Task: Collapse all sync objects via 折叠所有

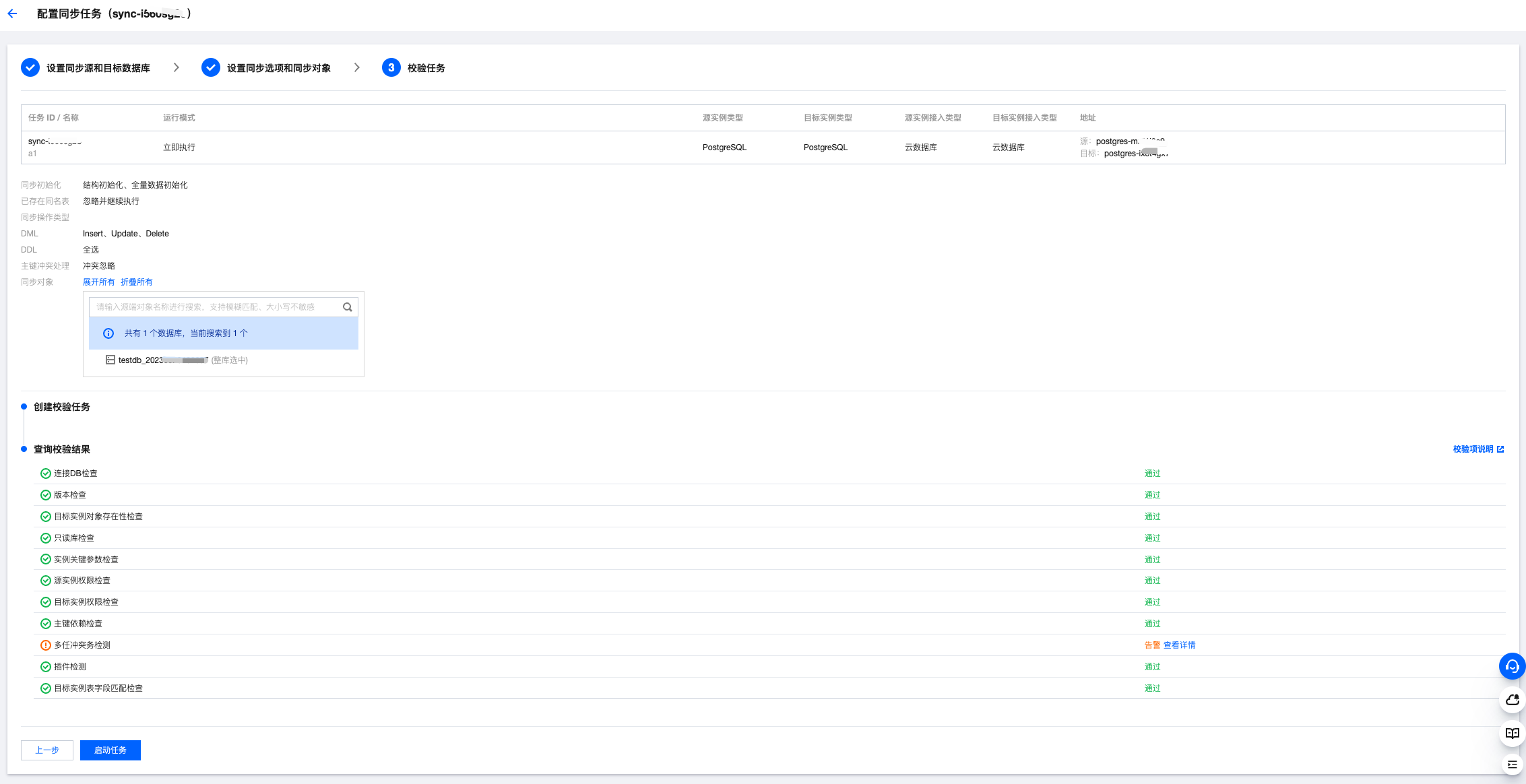Action: point(137,282)
